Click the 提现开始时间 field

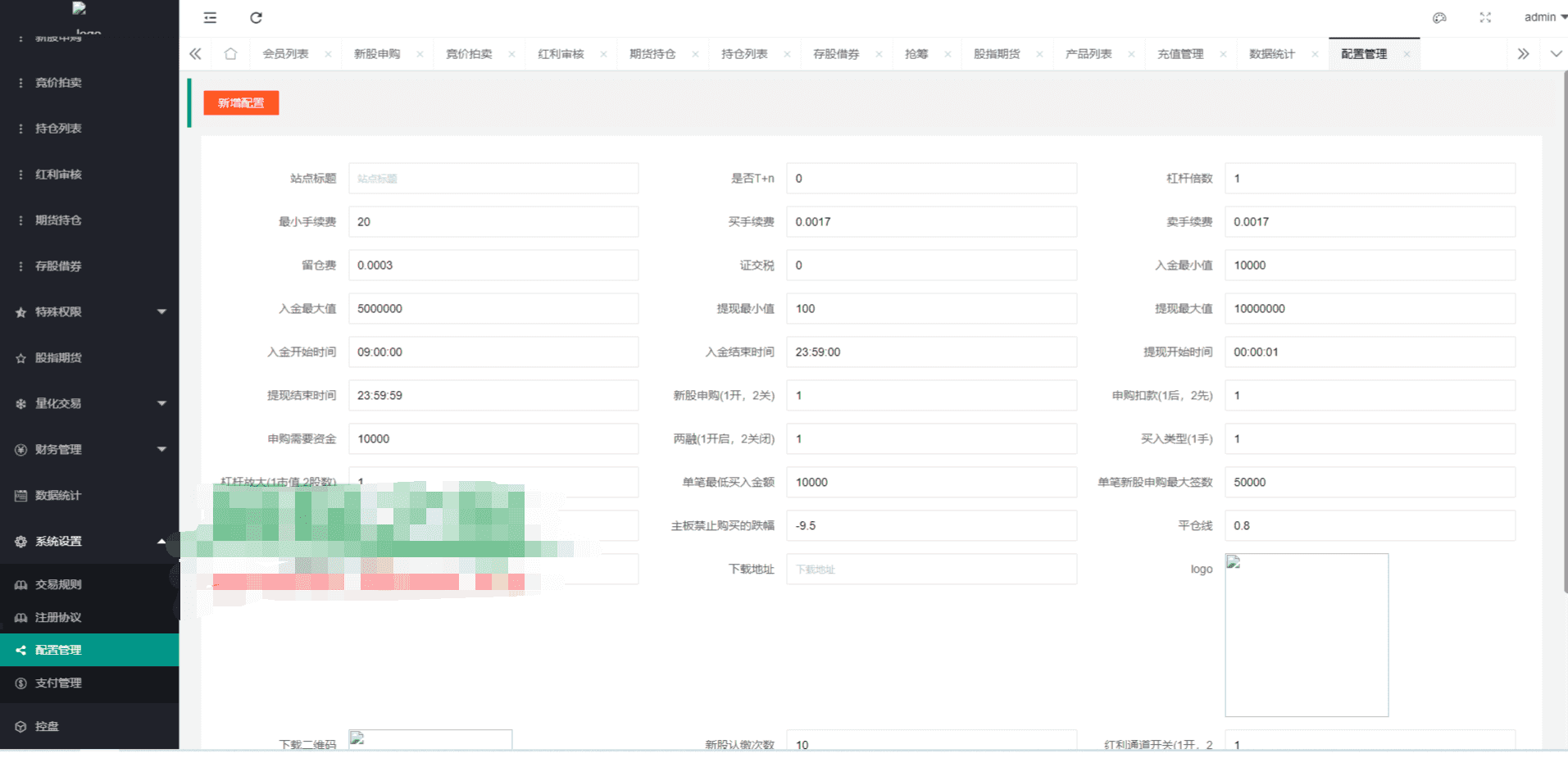pos(1370,352)
